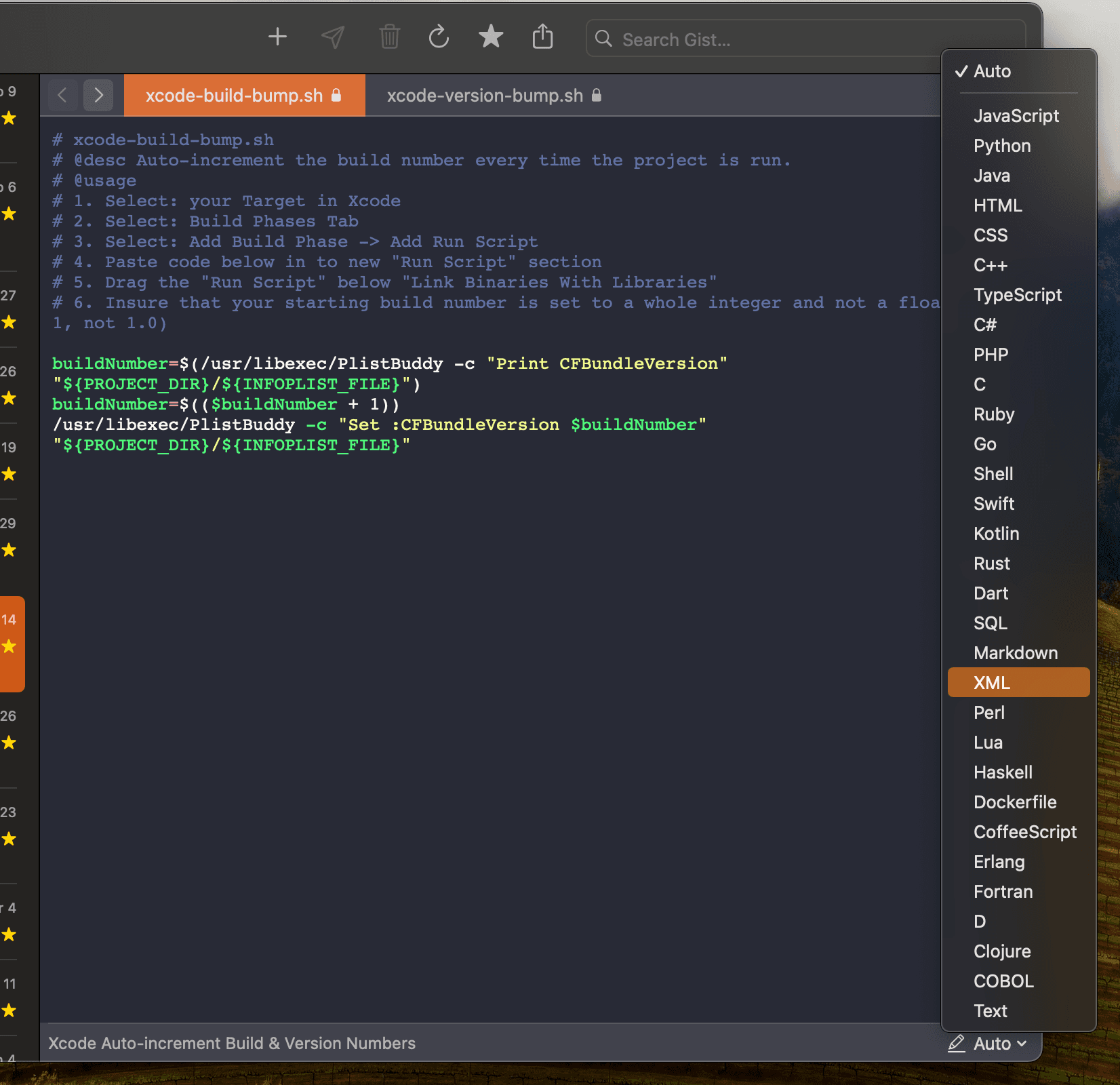Click the share export icon

click(542, 37)
